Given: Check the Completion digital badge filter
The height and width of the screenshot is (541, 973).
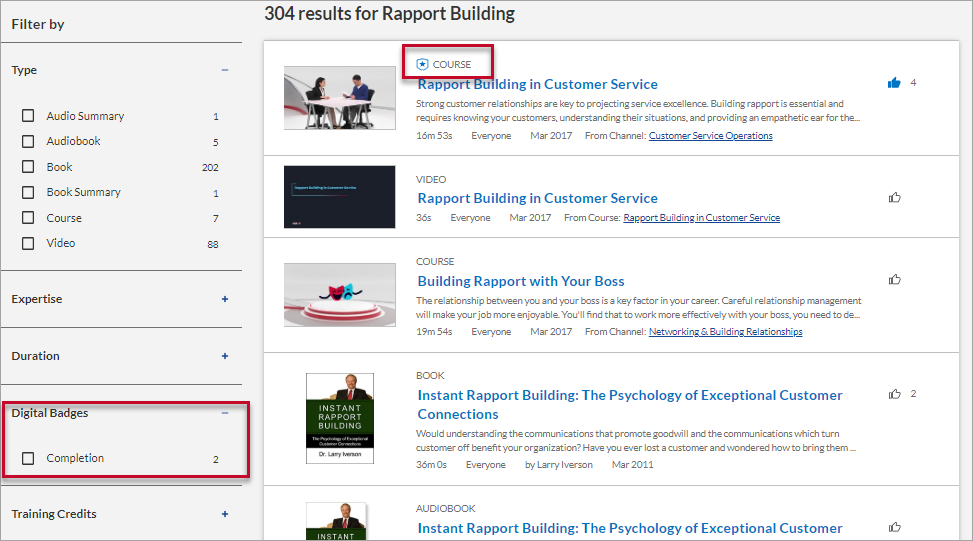Looking at the screenshot, I should pyautogui.click(x=28, y=459).
